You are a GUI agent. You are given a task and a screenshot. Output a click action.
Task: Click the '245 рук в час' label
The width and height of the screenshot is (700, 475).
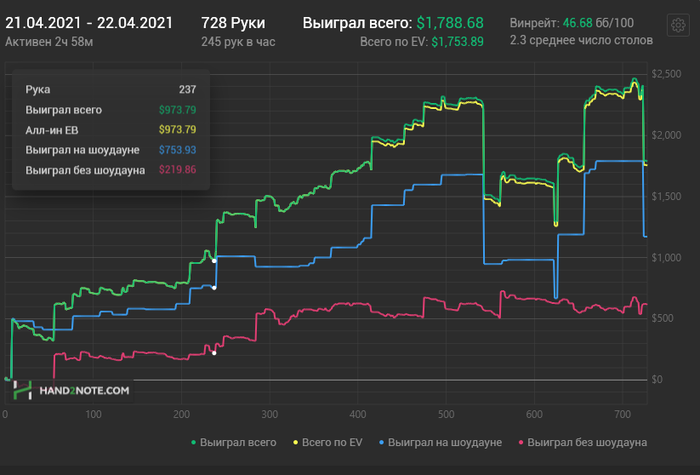pos(238,42)
